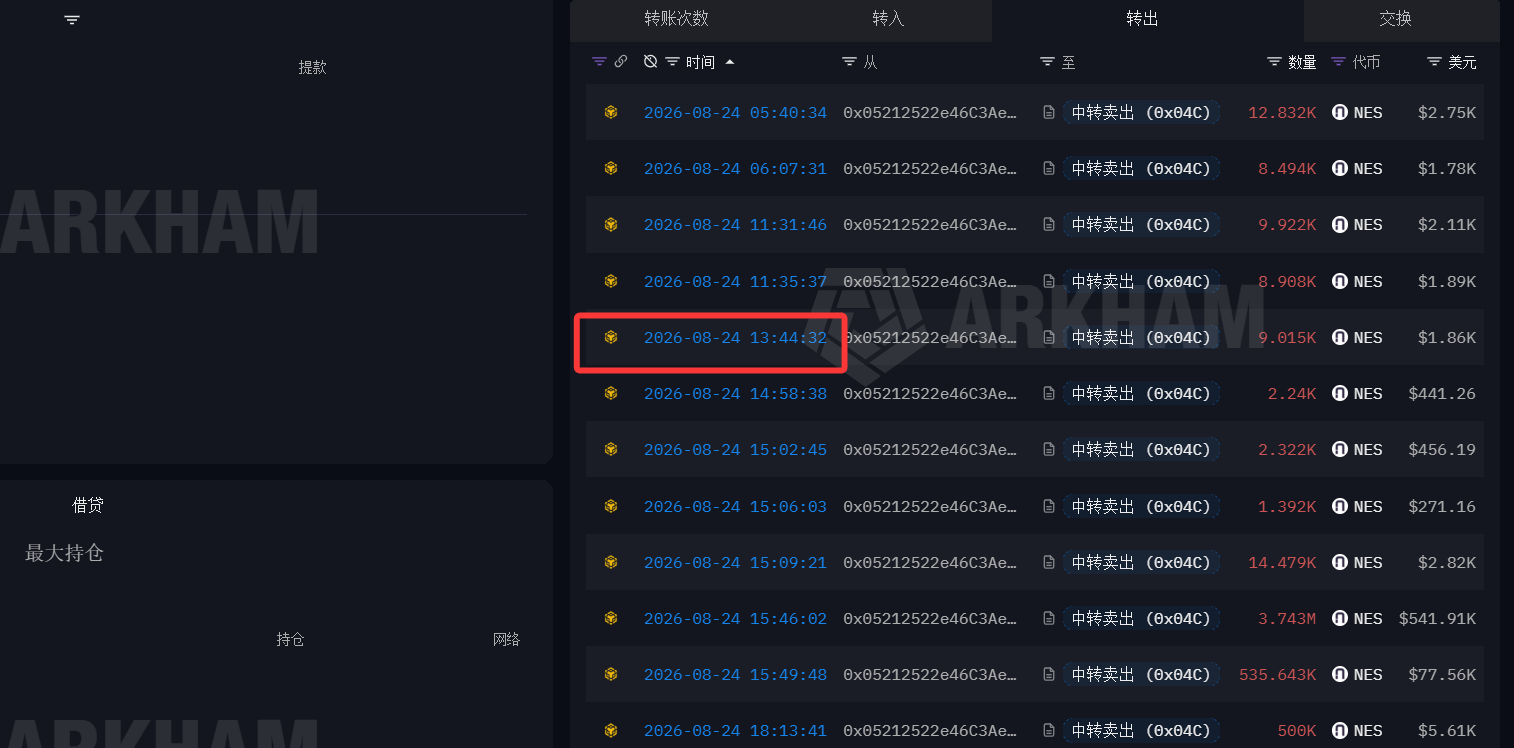Select the $541.91K dollar value
The image size is (1514, 748).
click(x=1437, y=619)
